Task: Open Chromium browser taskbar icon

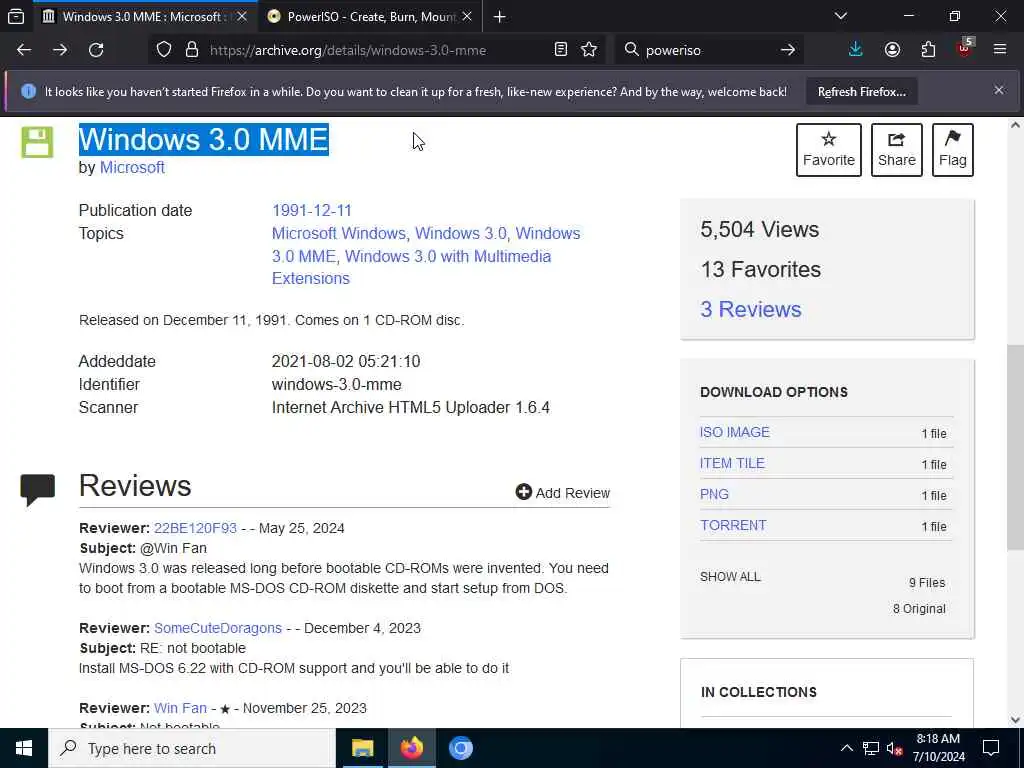Action: click(x=460, y=748)
